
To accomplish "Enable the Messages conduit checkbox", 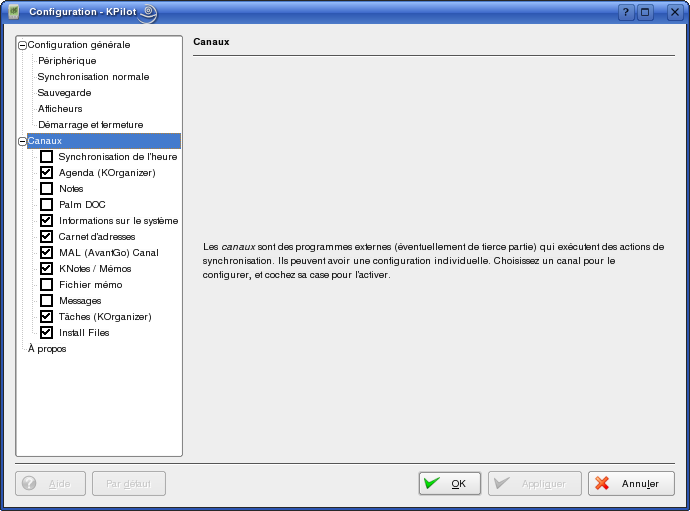I will 46,301.
